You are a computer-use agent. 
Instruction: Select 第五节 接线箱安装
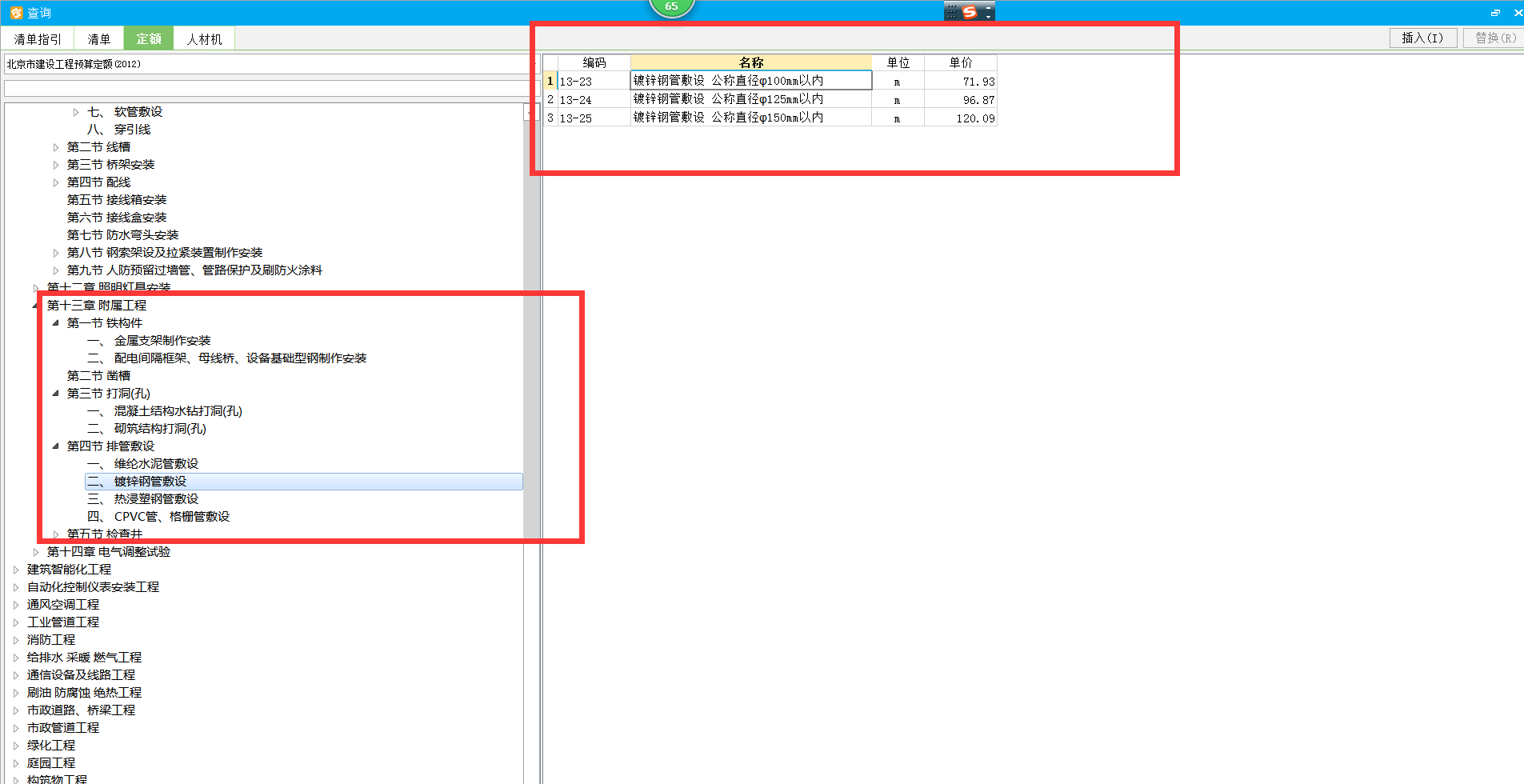click(x=117, y=200)
